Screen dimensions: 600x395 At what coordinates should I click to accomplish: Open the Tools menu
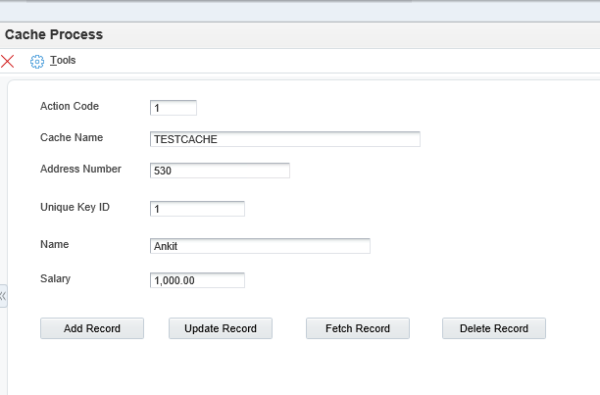tap(63, 60)
